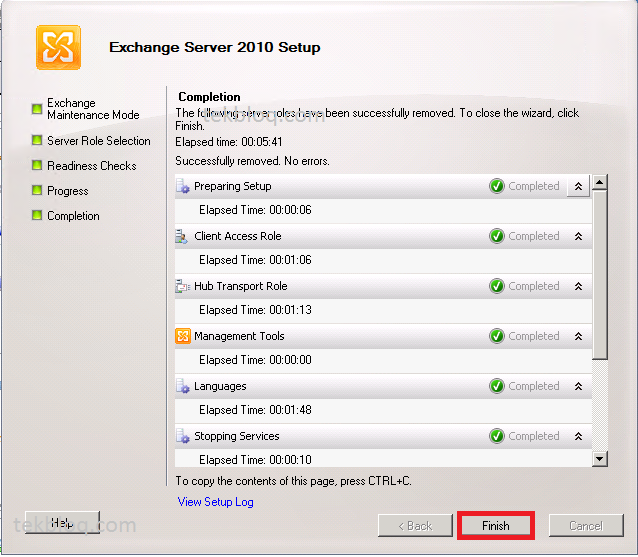638x557 pixels.
Task: Click the Management Tools header text
Action: [239, 336]
